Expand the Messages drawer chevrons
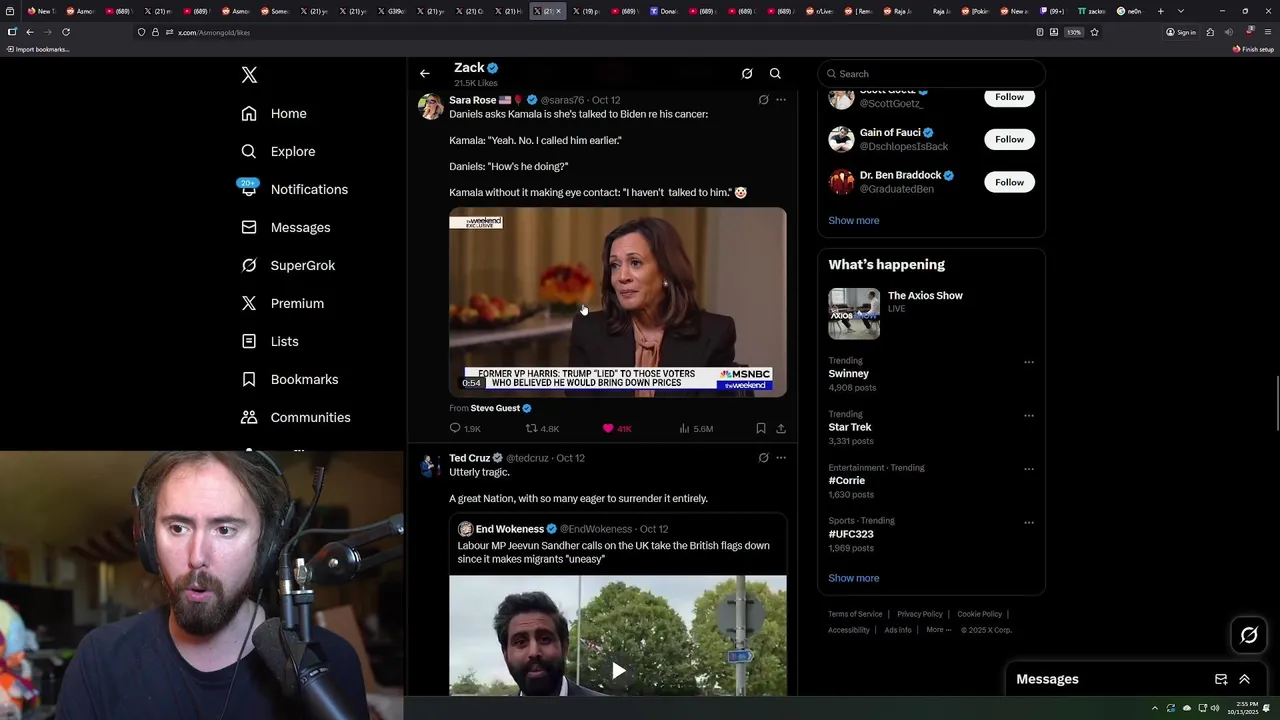1280x720 pixels. pyautogui.click(x=1245, y=679)
